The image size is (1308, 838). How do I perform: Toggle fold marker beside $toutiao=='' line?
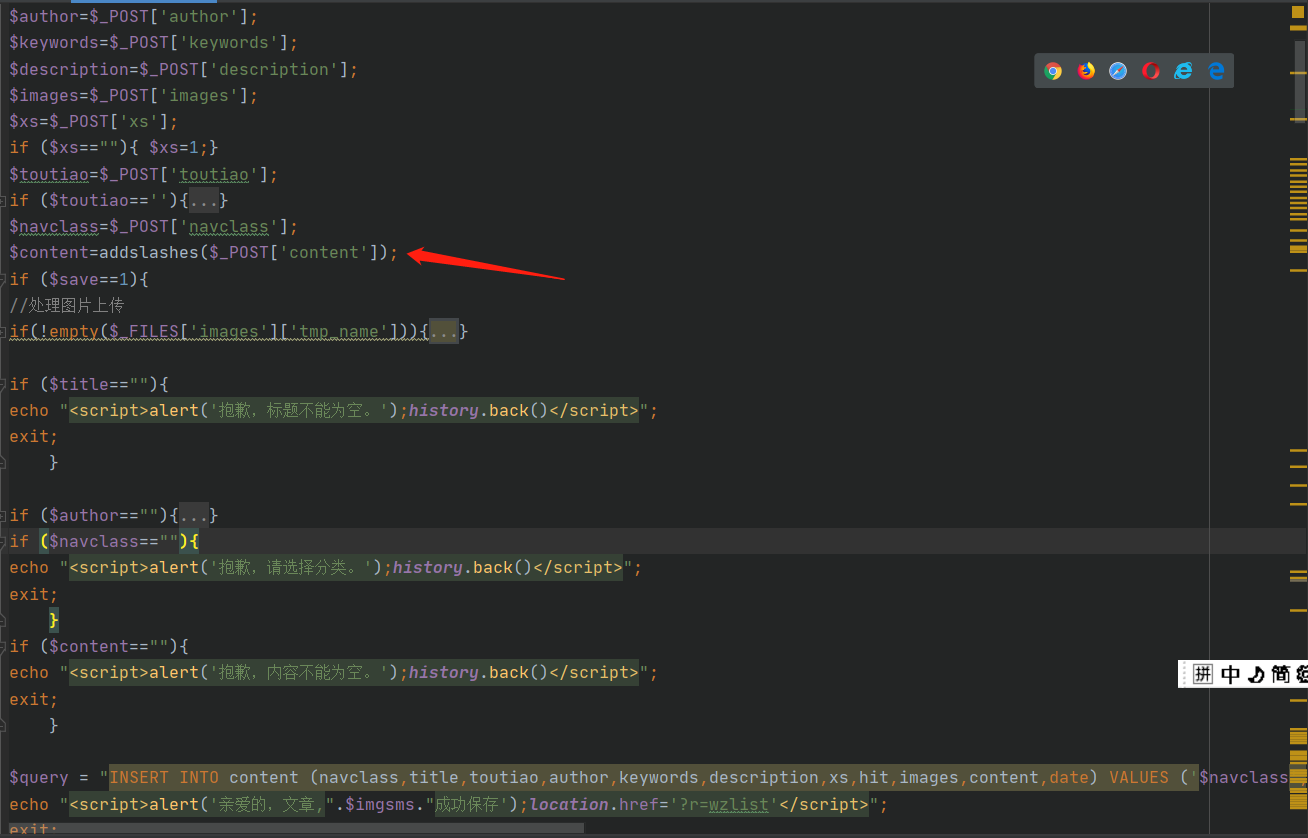(4, 200)
